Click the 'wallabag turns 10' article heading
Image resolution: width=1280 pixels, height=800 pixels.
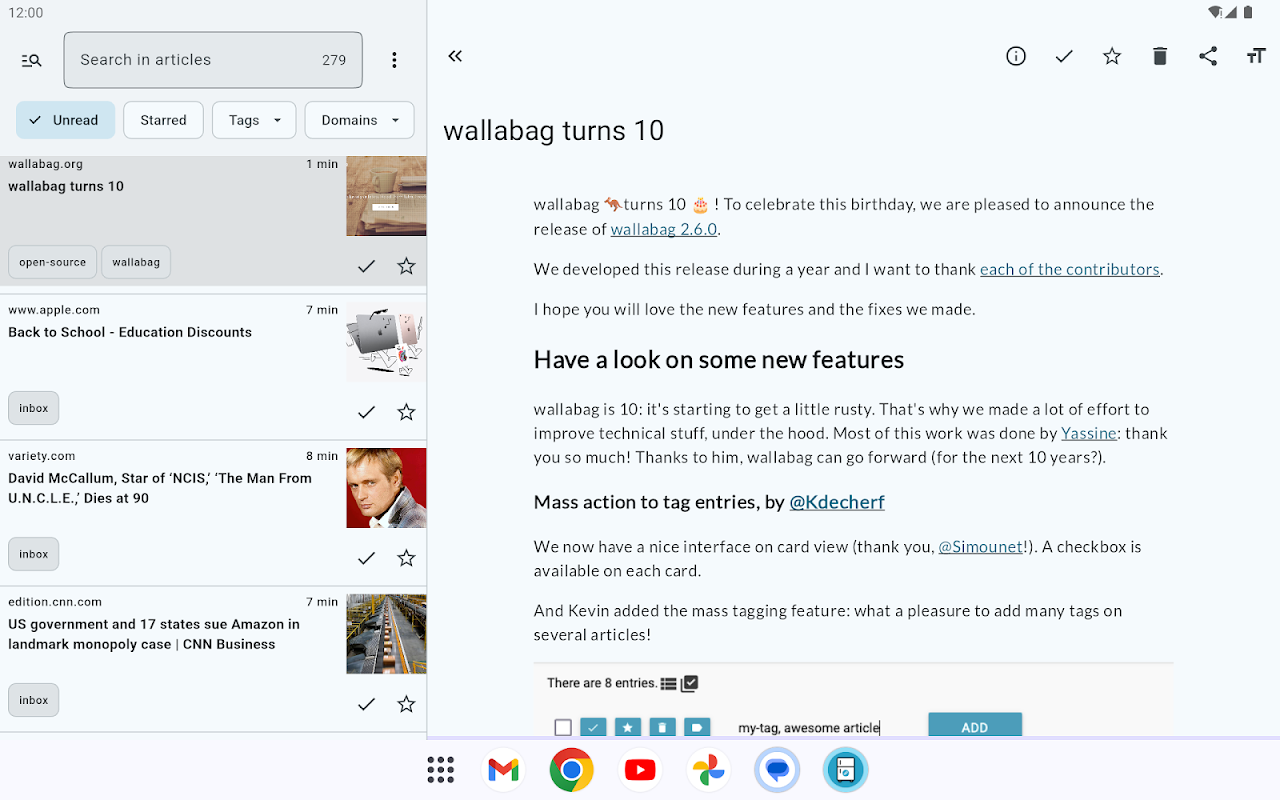pos(554,131)
